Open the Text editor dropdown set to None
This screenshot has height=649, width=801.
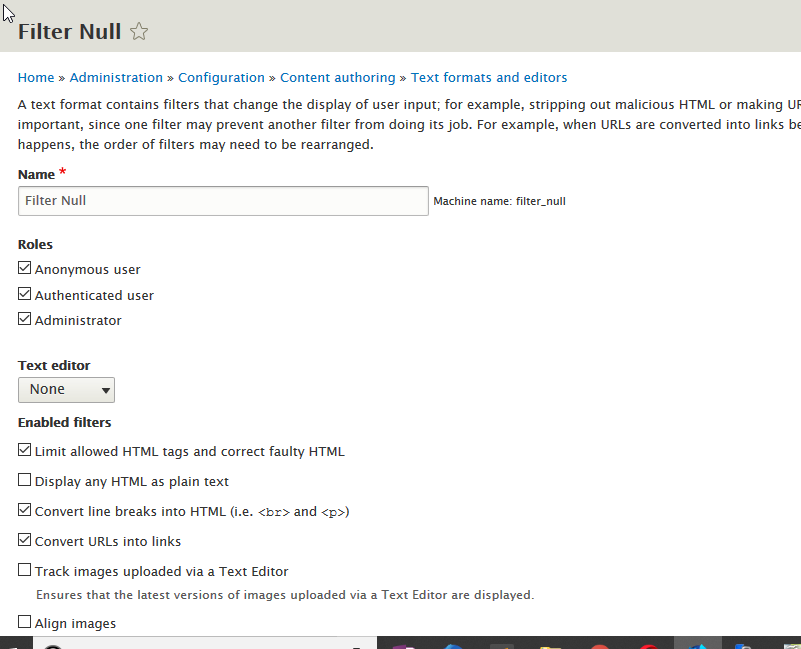tap(66, 389)
